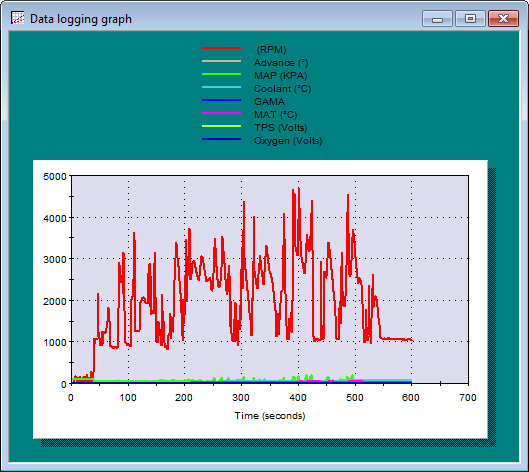The width and height of the screenshot is (529, 472).
Task: Select the Oxygen (Volts) legend label
Action: pyautogui.click(x=288, y=141)
